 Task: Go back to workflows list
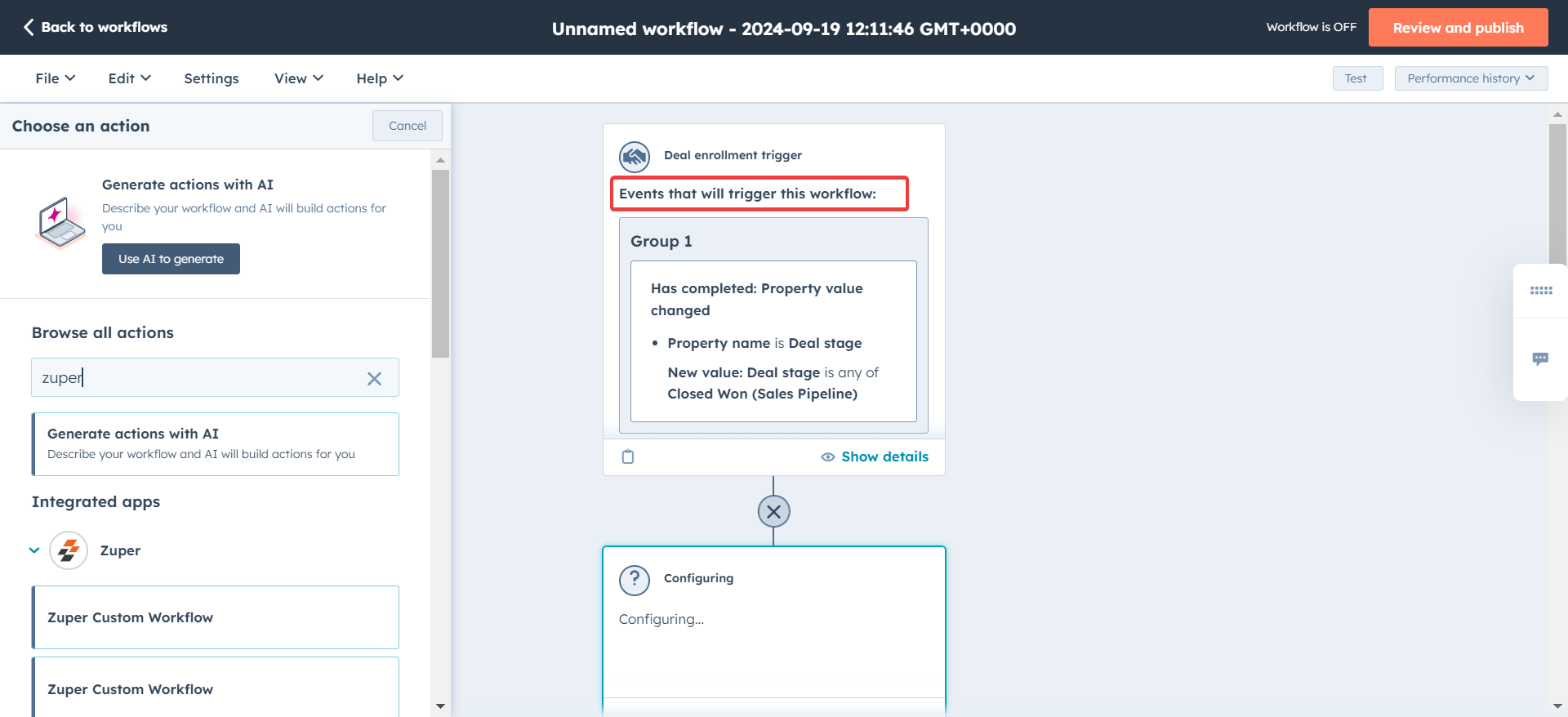coord(95,27)
